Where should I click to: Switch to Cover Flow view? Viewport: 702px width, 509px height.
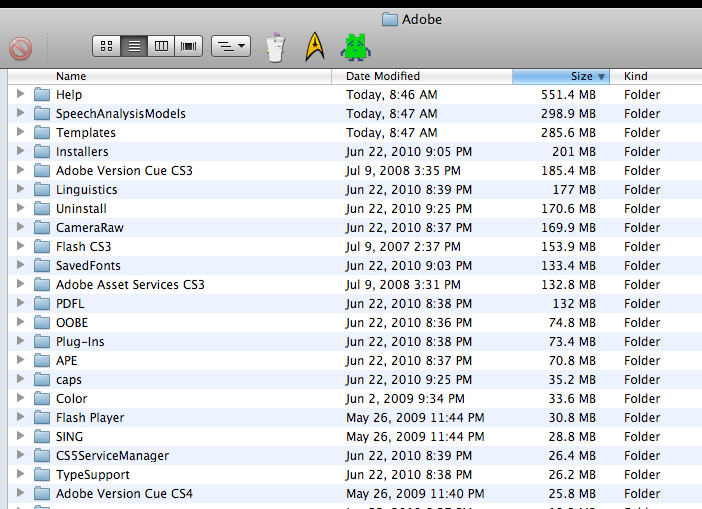(x=188, y=46)
